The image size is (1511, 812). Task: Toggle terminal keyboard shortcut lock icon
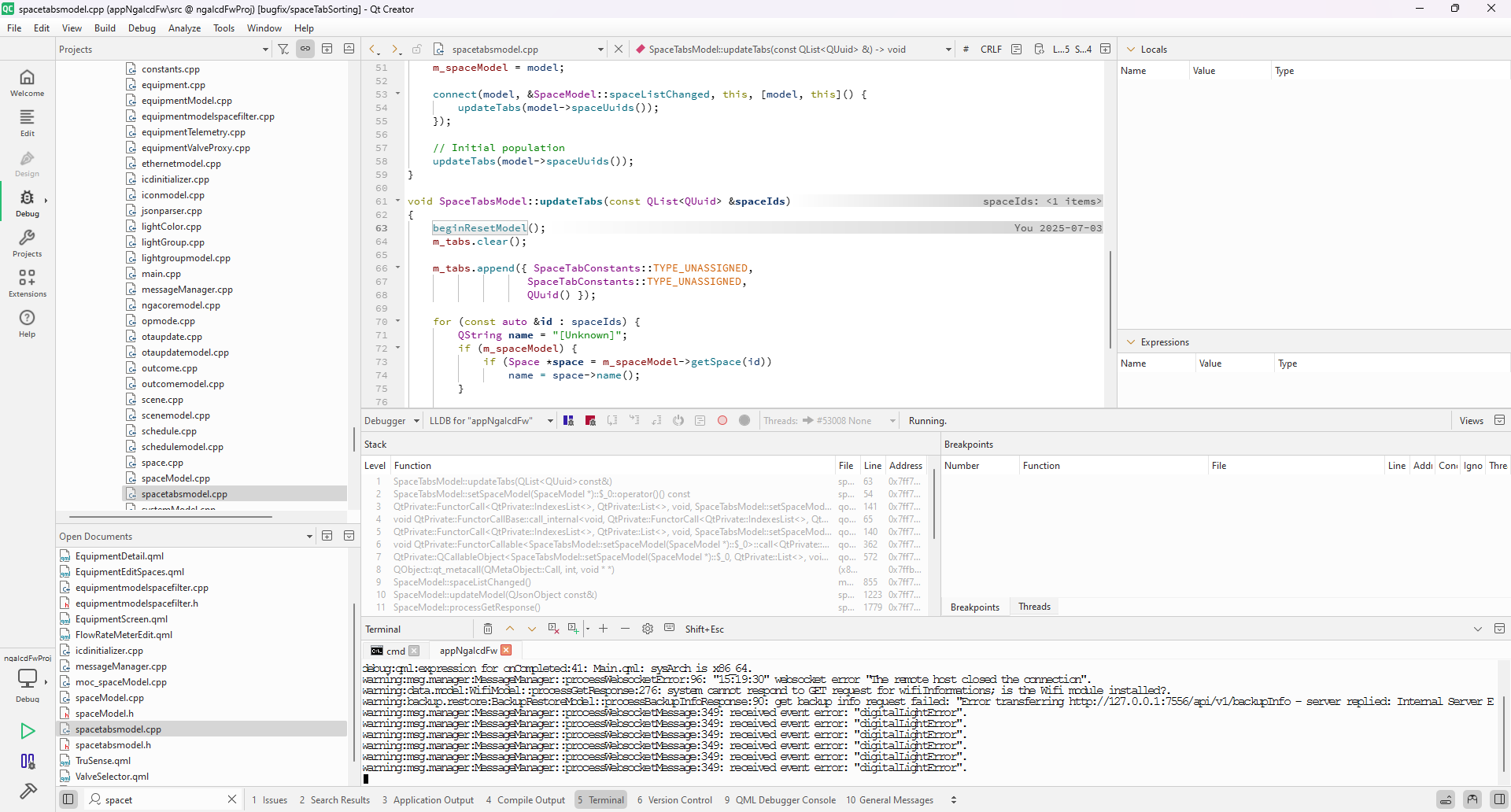point(670,628)
